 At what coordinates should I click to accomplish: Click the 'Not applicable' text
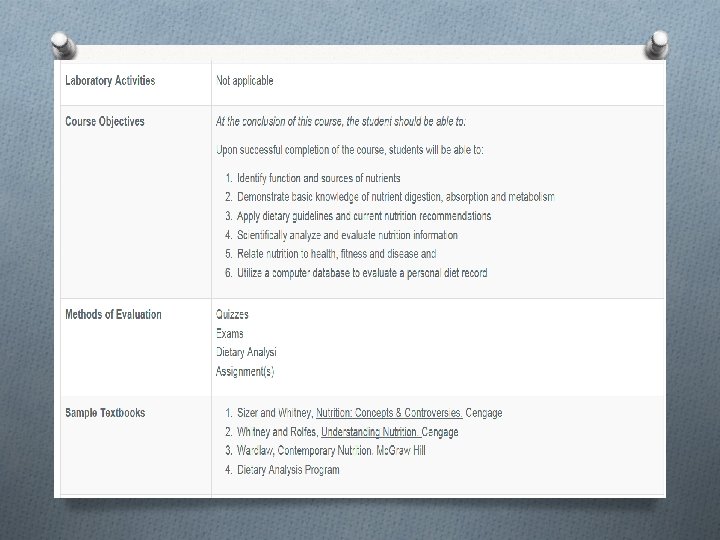(x=245, y=80)
